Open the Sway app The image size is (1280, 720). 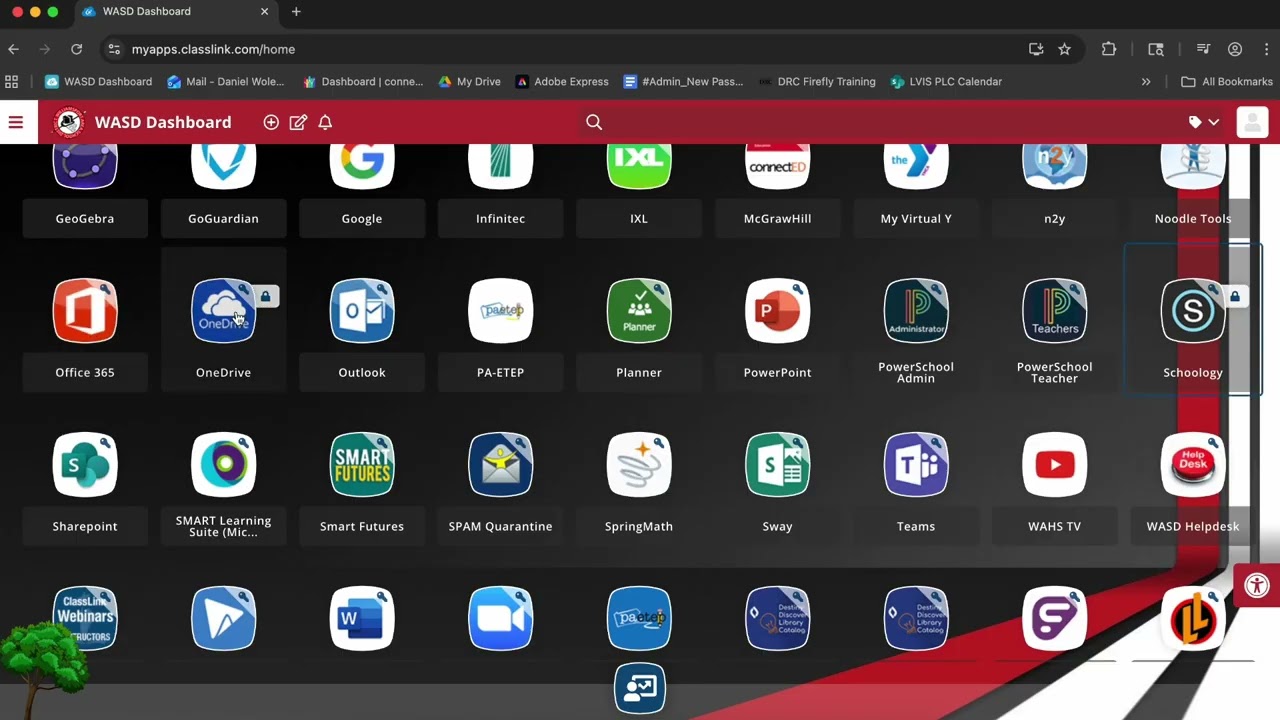point(777,465)
